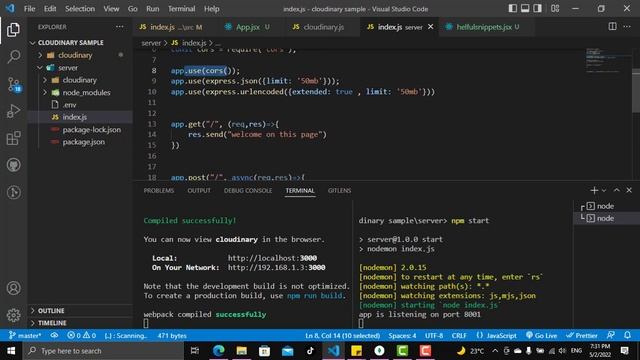640x360 pixels.
Task: Switch to the GITLENS panel tab
Action: pos(339,191)
